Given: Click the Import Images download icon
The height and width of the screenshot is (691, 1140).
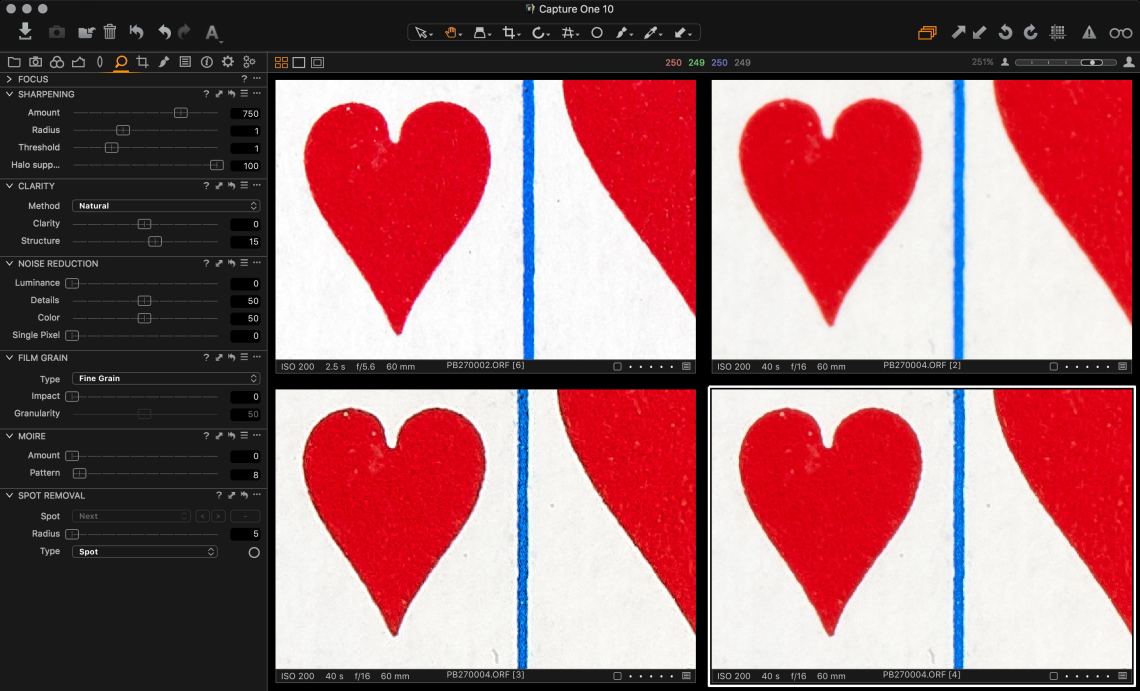Looking at the screenshot, I should [x=26, y=32].
